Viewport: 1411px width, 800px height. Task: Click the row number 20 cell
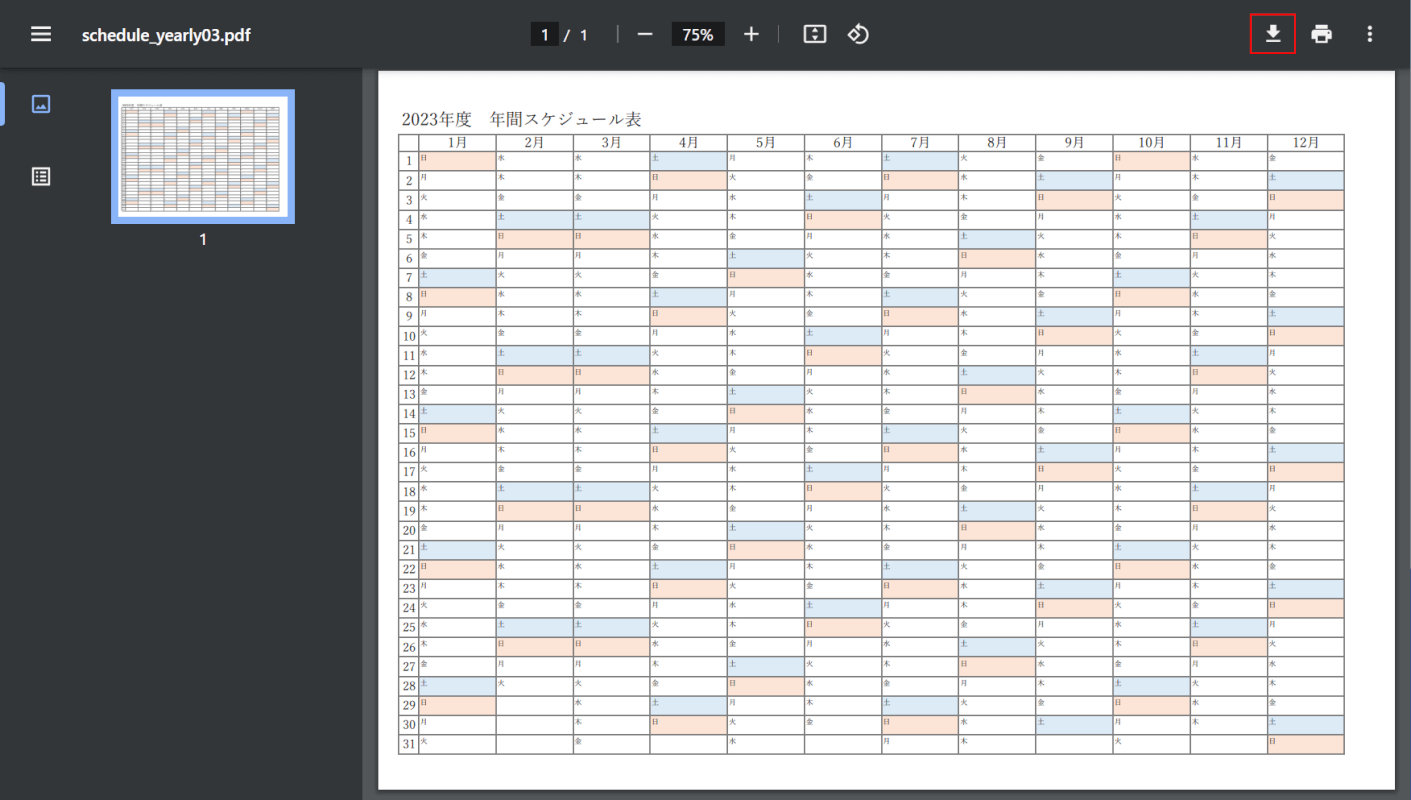[x=408, y=530]
